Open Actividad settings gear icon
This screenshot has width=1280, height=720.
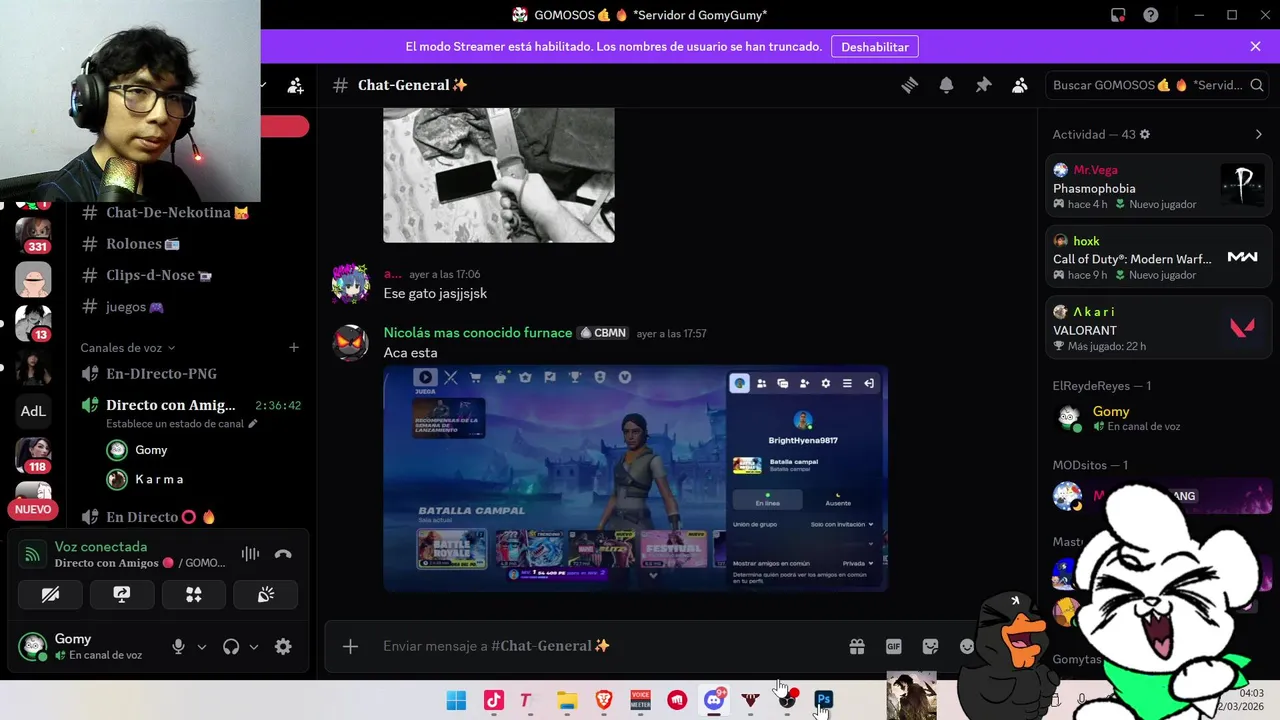pos(1145,134)
